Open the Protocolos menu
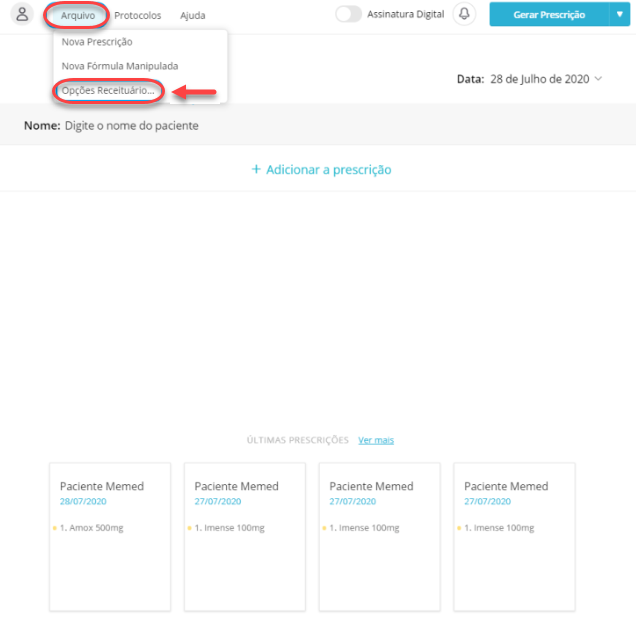Image resolution: width=636 pixels, height=620 pixels. 138,15
